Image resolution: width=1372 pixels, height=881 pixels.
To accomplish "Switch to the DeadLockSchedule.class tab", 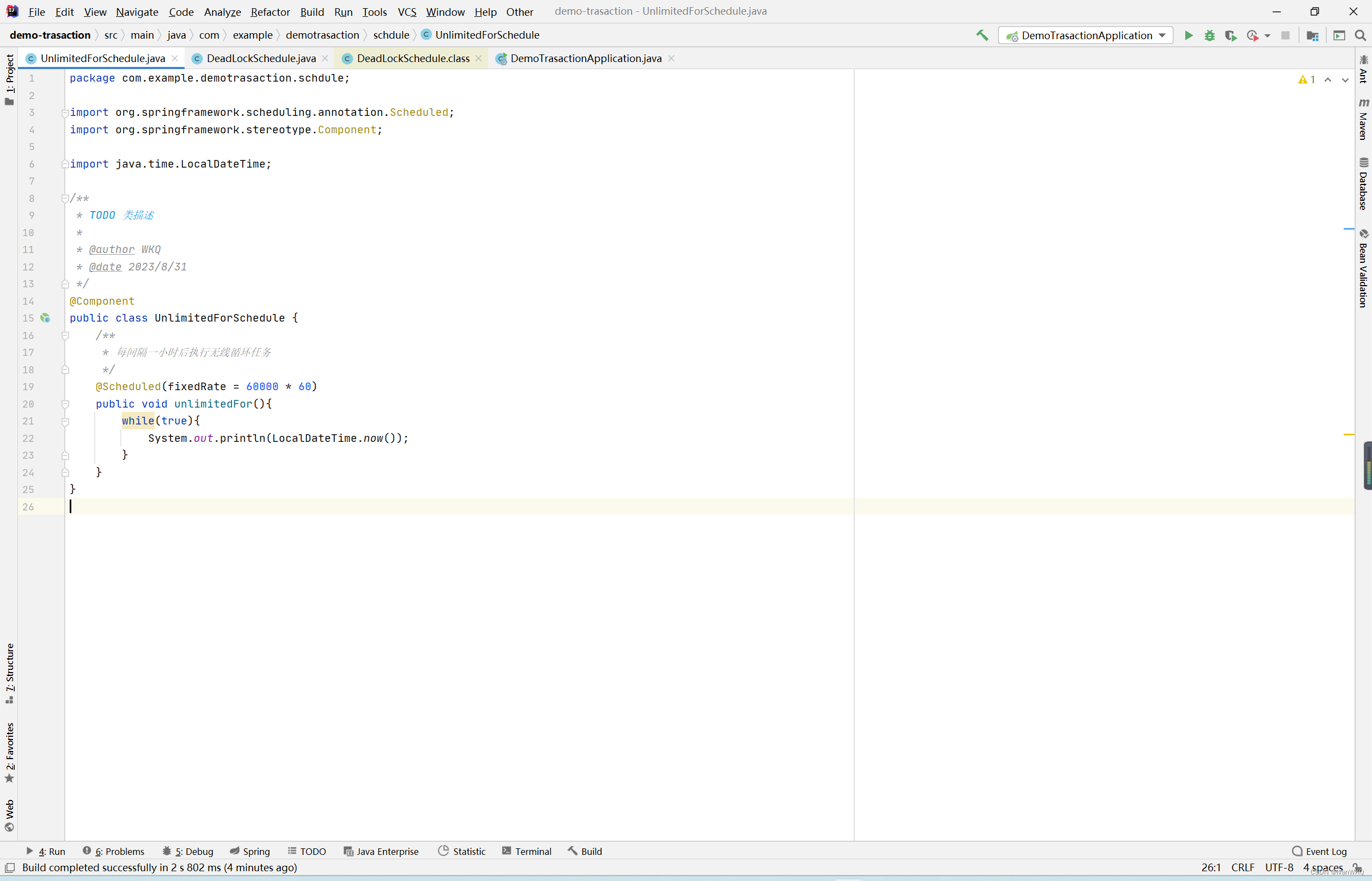I will pyautogui.click(x=412, y=58).
